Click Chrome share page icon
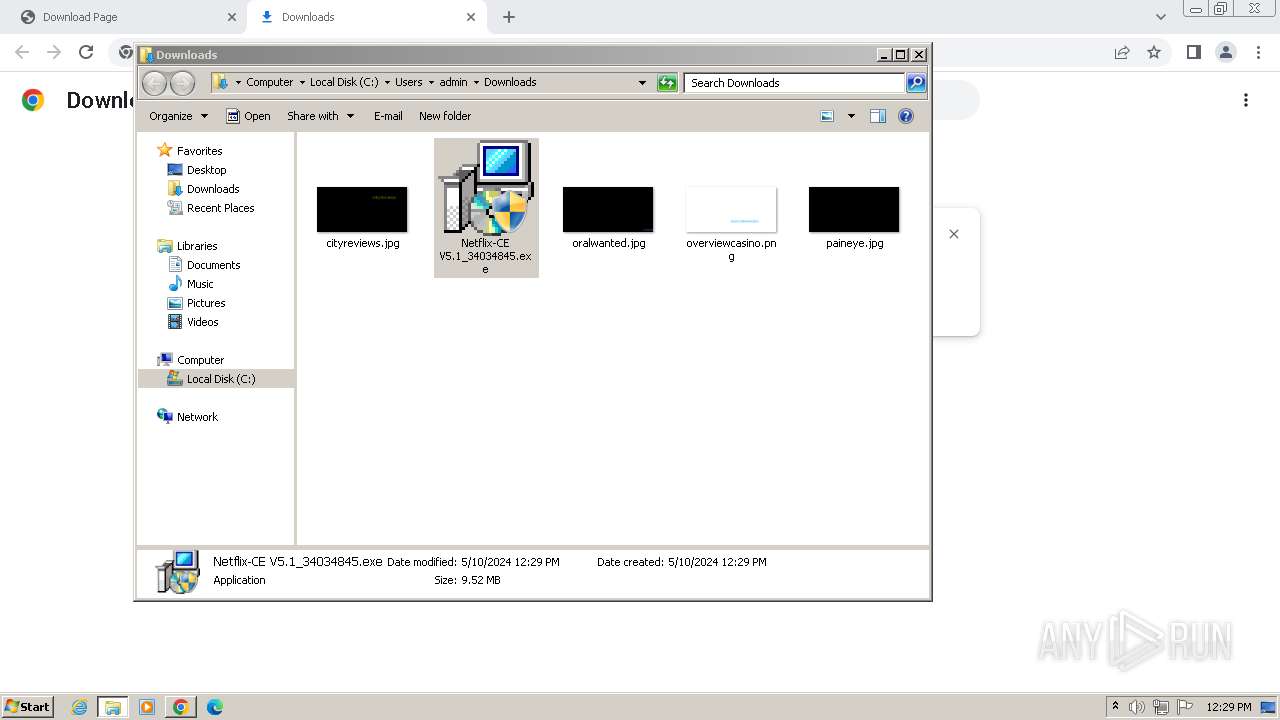This screenshot has height=720, width=1280. (1122, 52)
